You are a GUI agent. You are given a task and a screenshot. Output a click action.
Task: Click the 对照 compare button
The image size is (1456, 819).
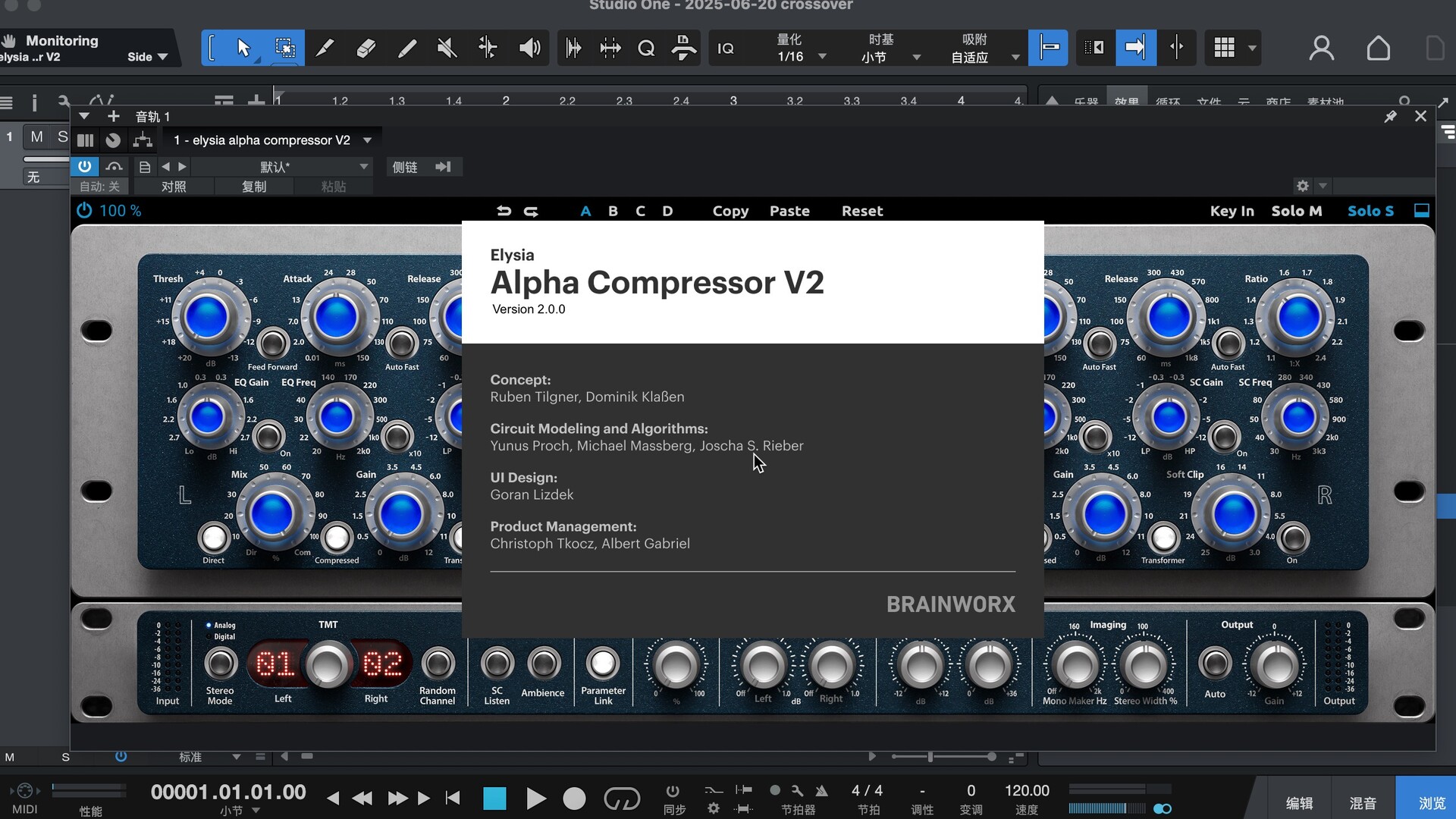174,187
